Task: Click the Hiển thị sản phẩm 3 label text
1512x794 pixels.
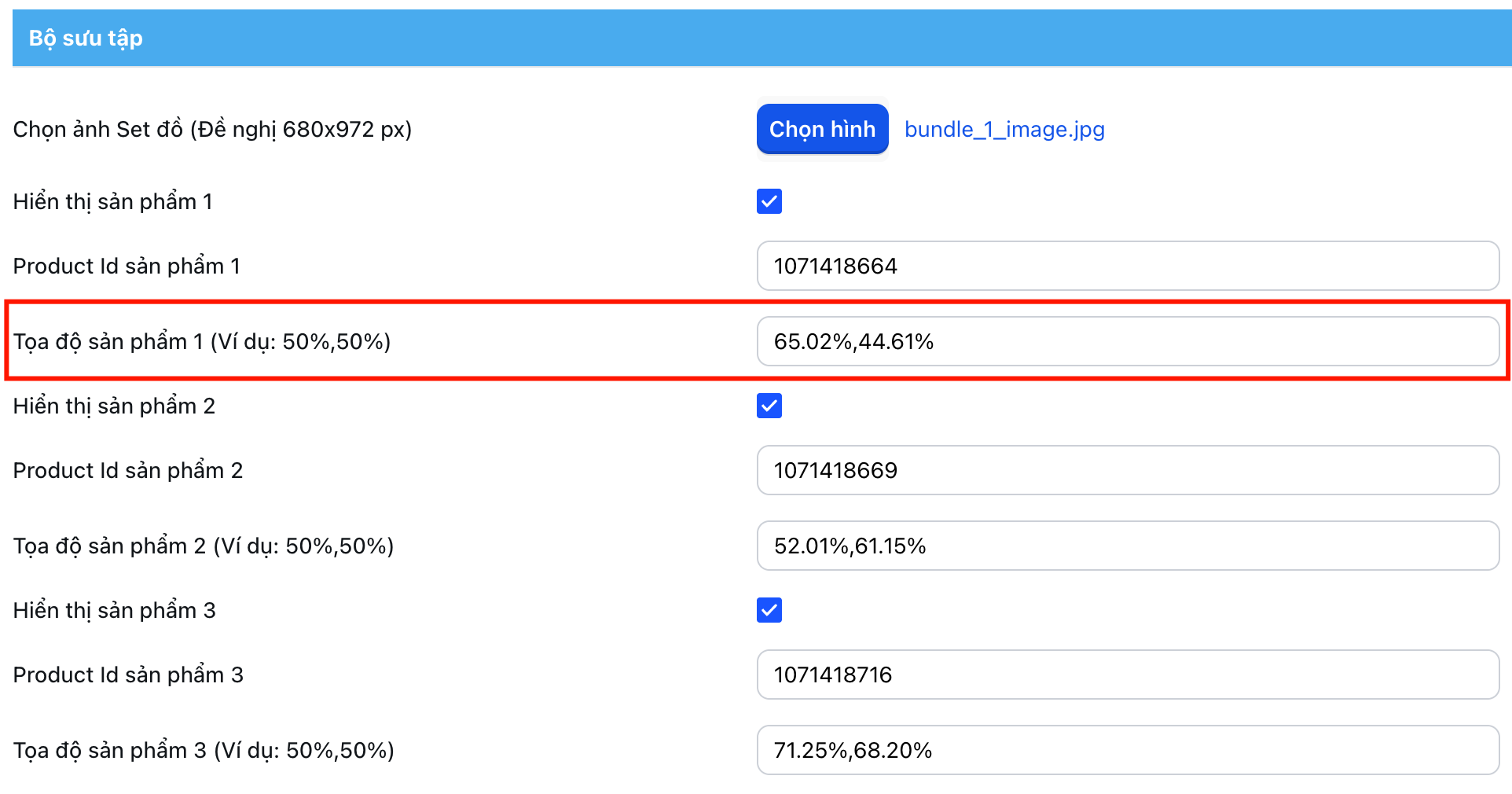Action: tap(114, 610)
